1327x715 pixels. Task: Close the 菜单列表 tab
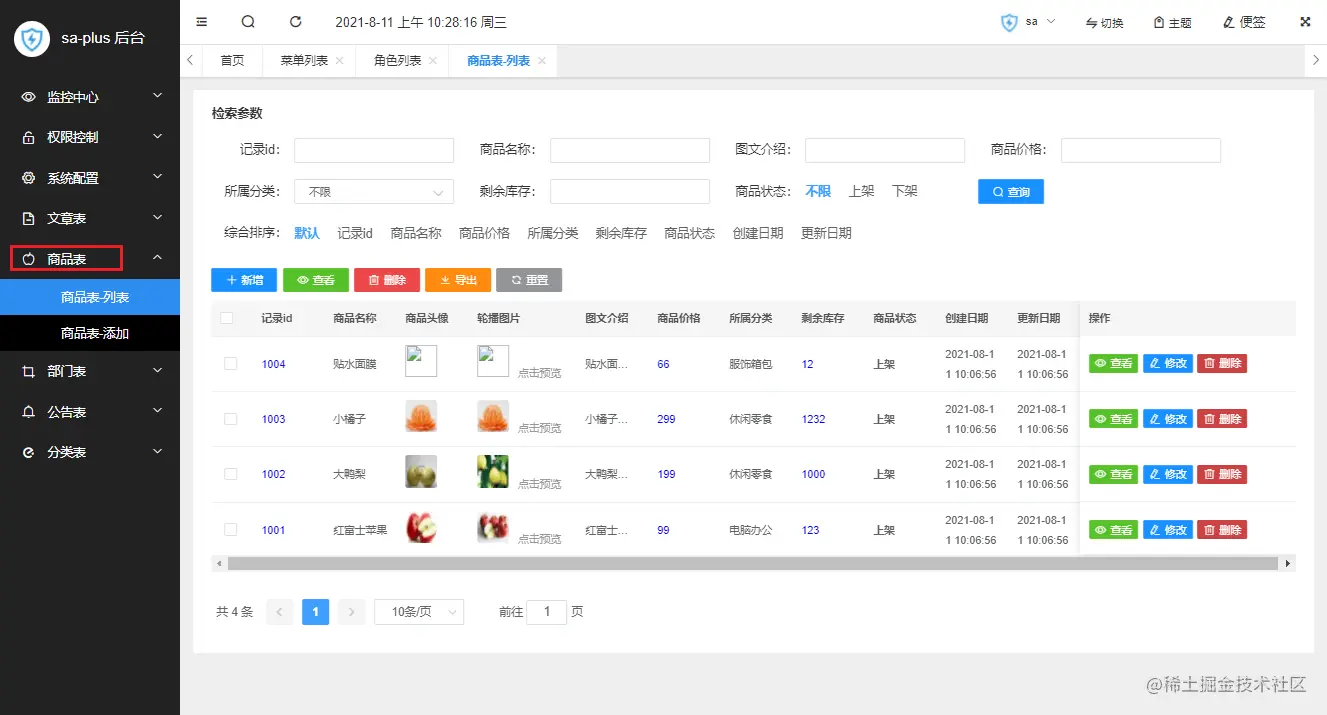point(339,60)
